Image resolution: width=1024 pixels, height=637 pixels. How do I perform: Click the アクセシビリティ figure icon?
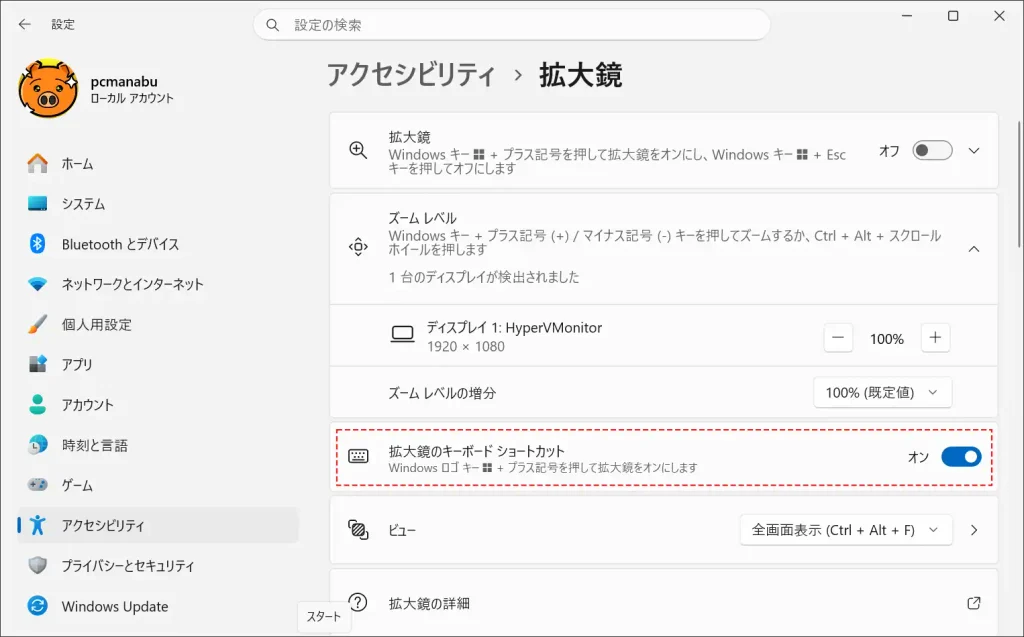point(37,525)
